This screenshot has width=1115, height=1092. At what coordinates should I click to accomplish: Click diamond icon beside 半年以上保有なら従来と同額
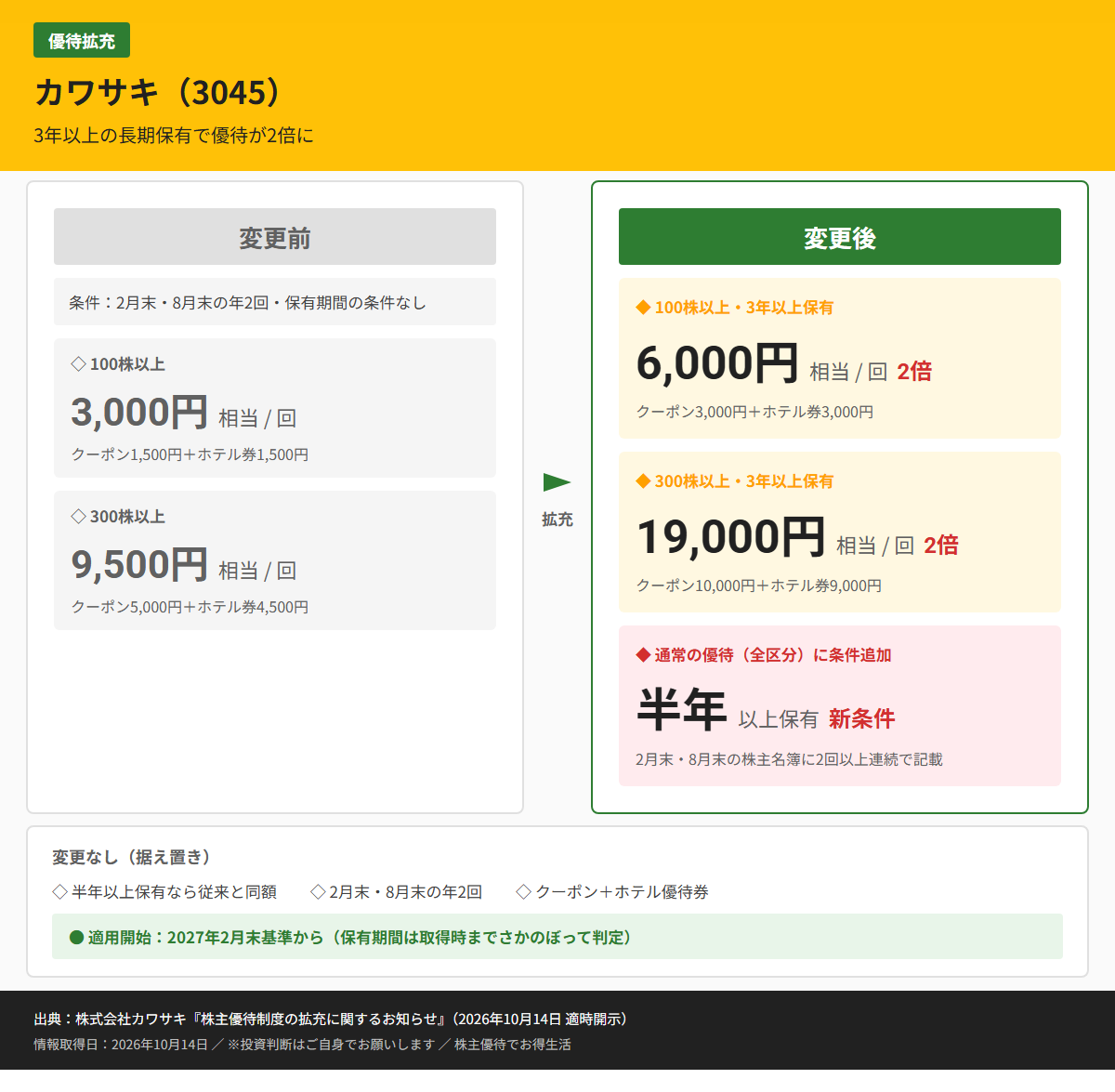pos(60,892)
